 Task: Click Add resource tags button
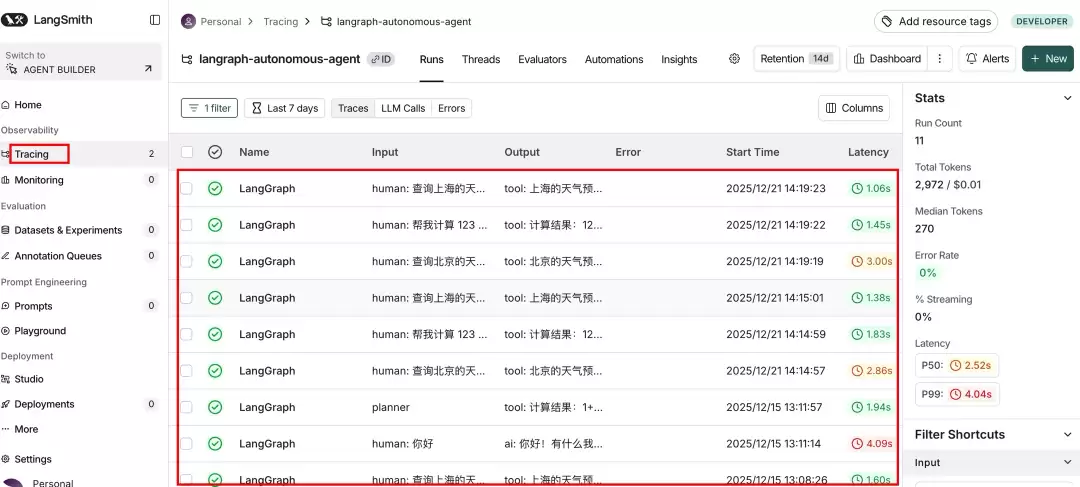tap(936, 21)
